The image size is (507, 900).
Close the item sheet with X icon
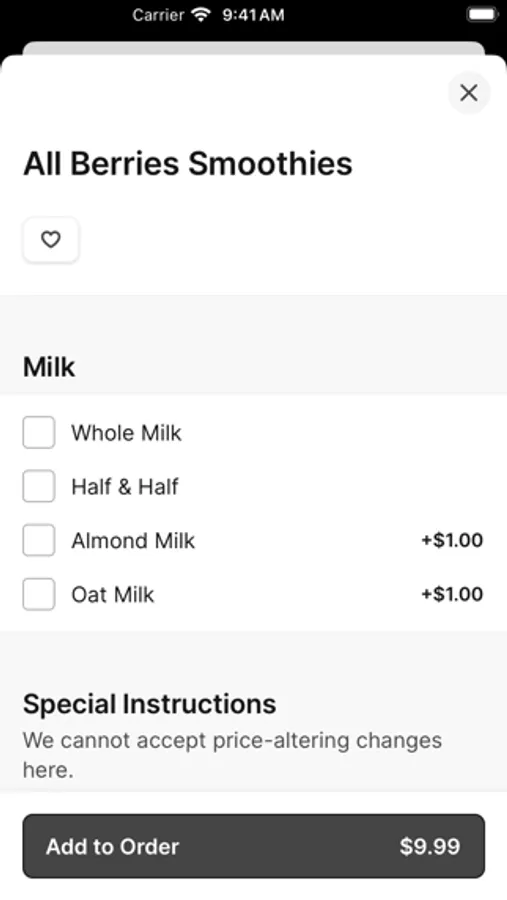point(469,92)
